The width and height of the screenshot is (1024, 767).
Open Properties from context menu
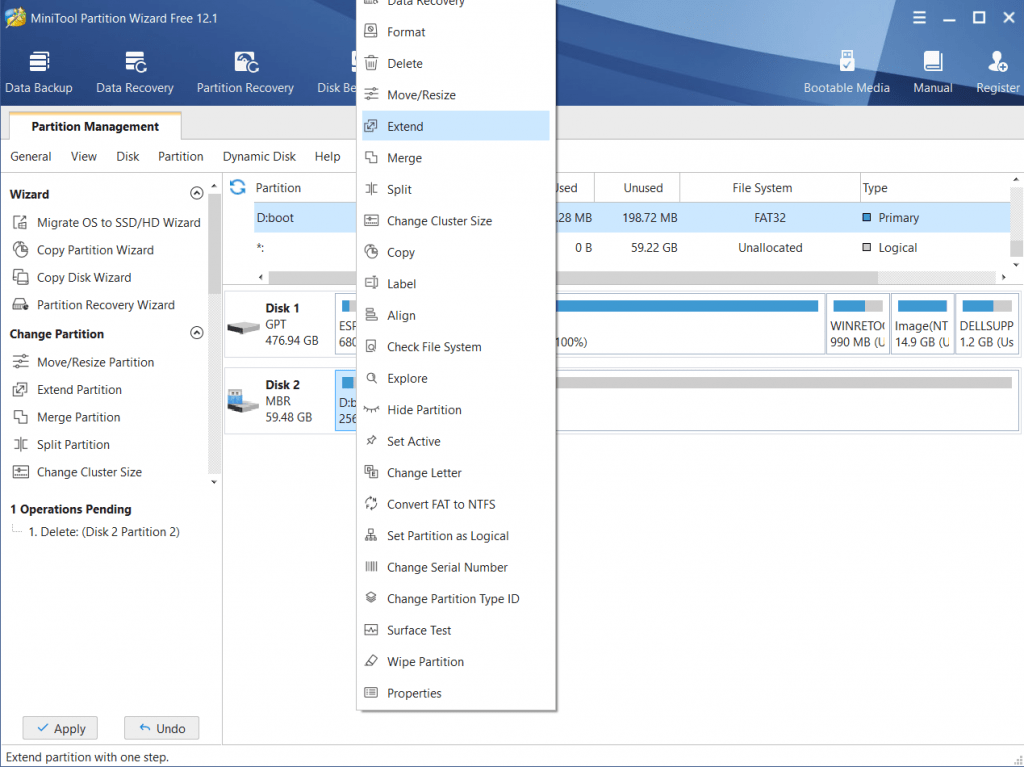456,693
